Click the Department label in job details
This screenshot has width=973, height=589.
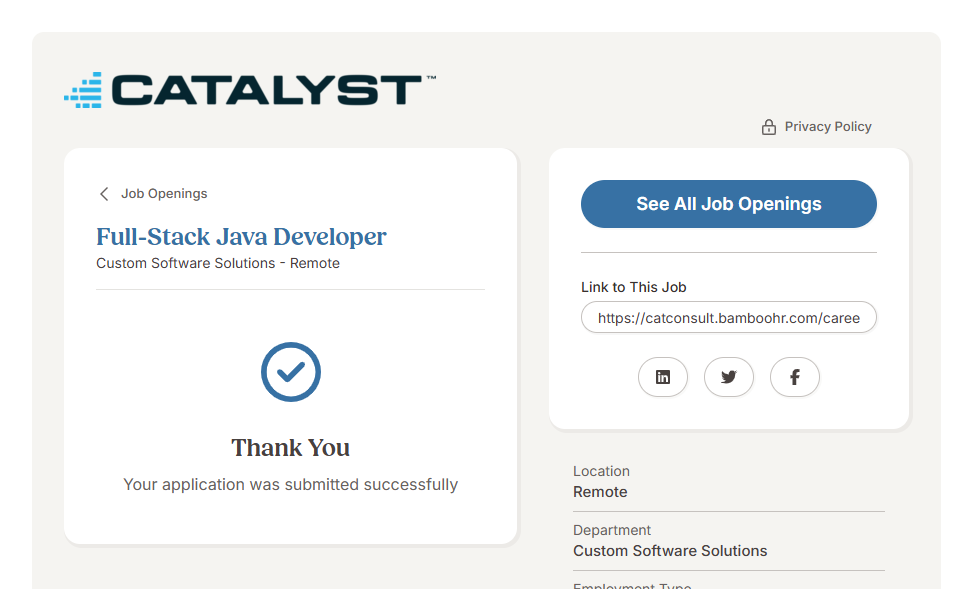tap(611, 530)
